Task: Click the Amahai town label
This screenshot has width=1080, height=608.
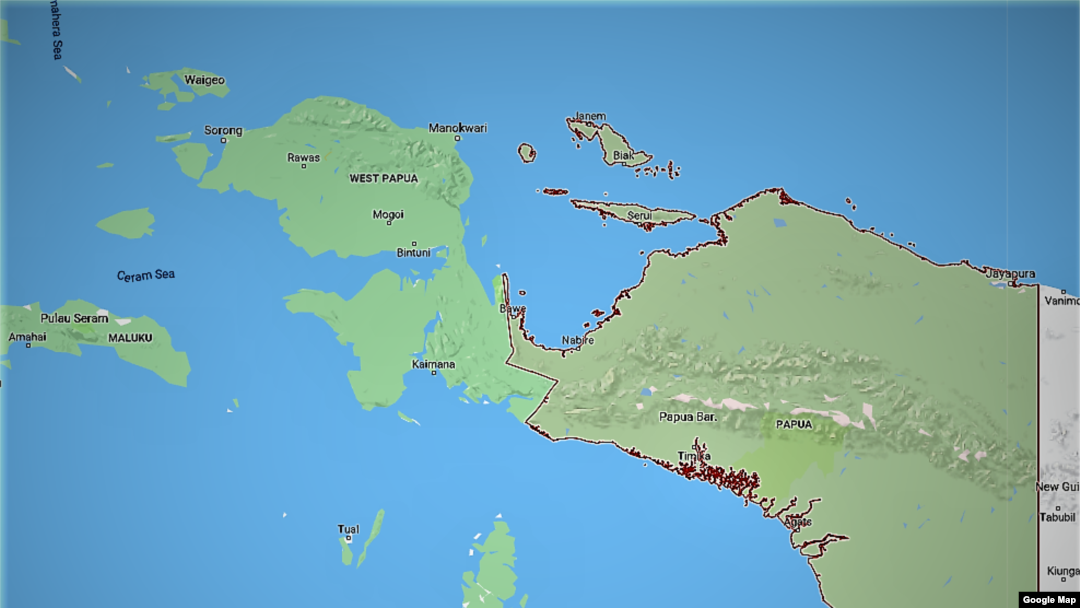Action: point(28,337)
